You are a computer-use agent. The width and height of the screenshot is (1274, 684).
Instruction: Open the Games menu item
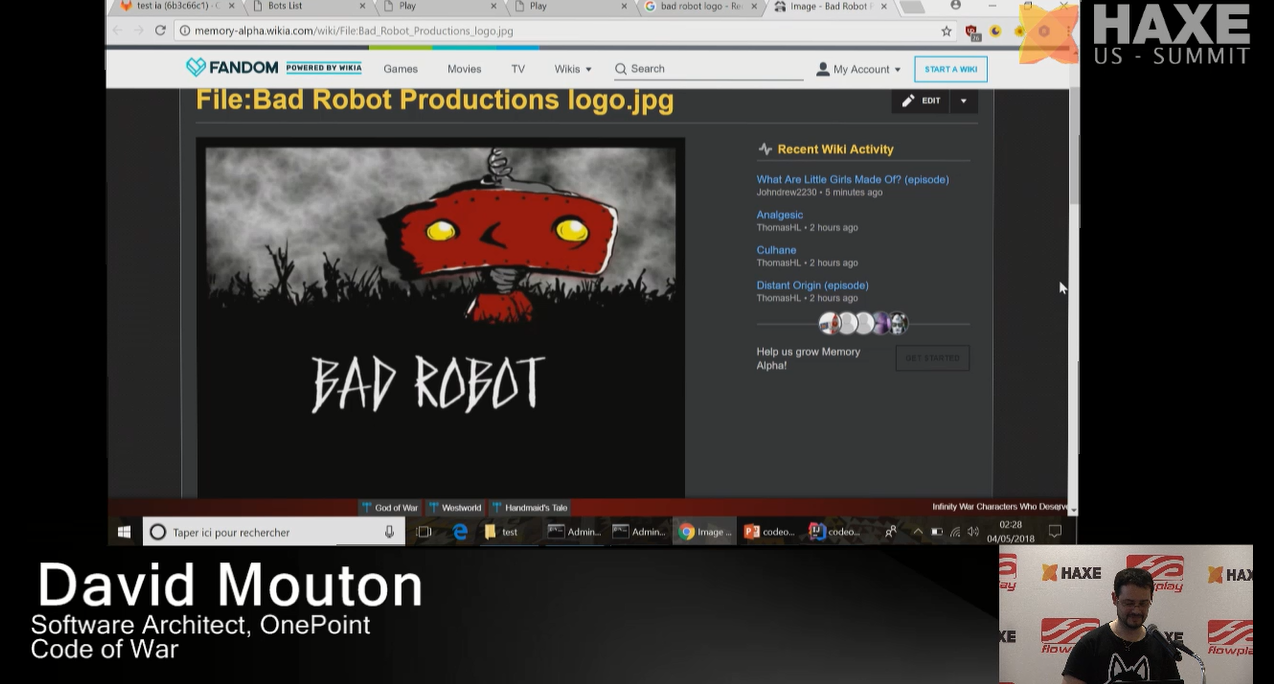coord(400,69)
